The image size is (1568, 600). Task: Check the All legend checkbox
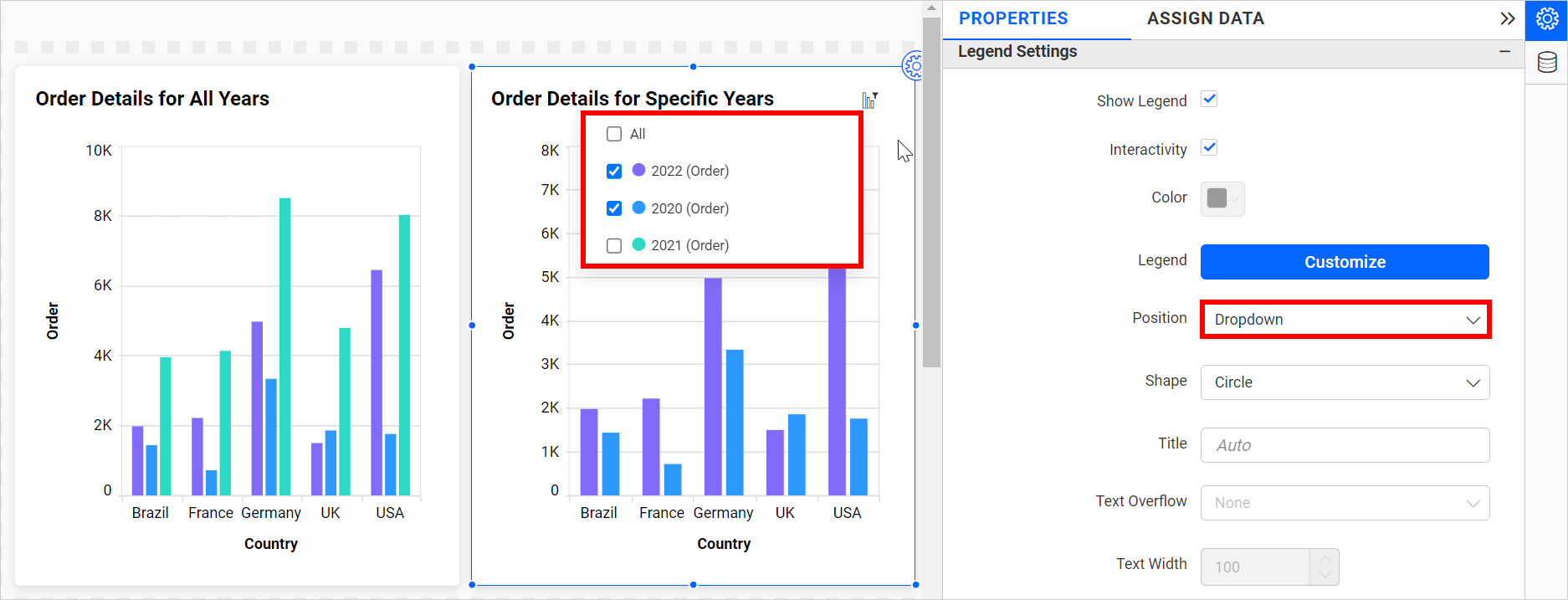[614, 134]
